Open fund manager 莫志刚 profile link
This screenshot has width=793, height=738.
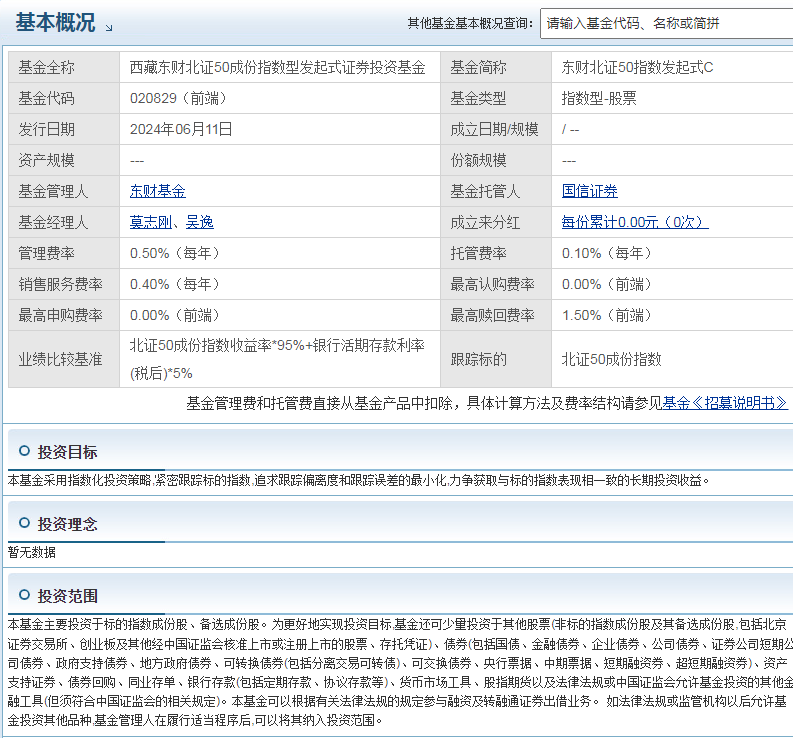click(151, 222)
